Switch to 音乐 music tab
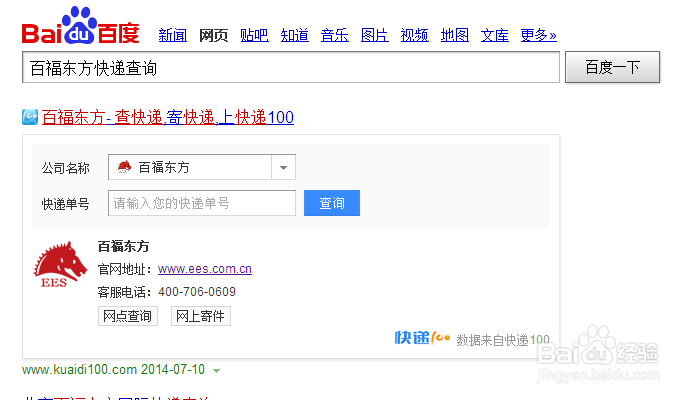700x400 pixels. pos(334,35)
